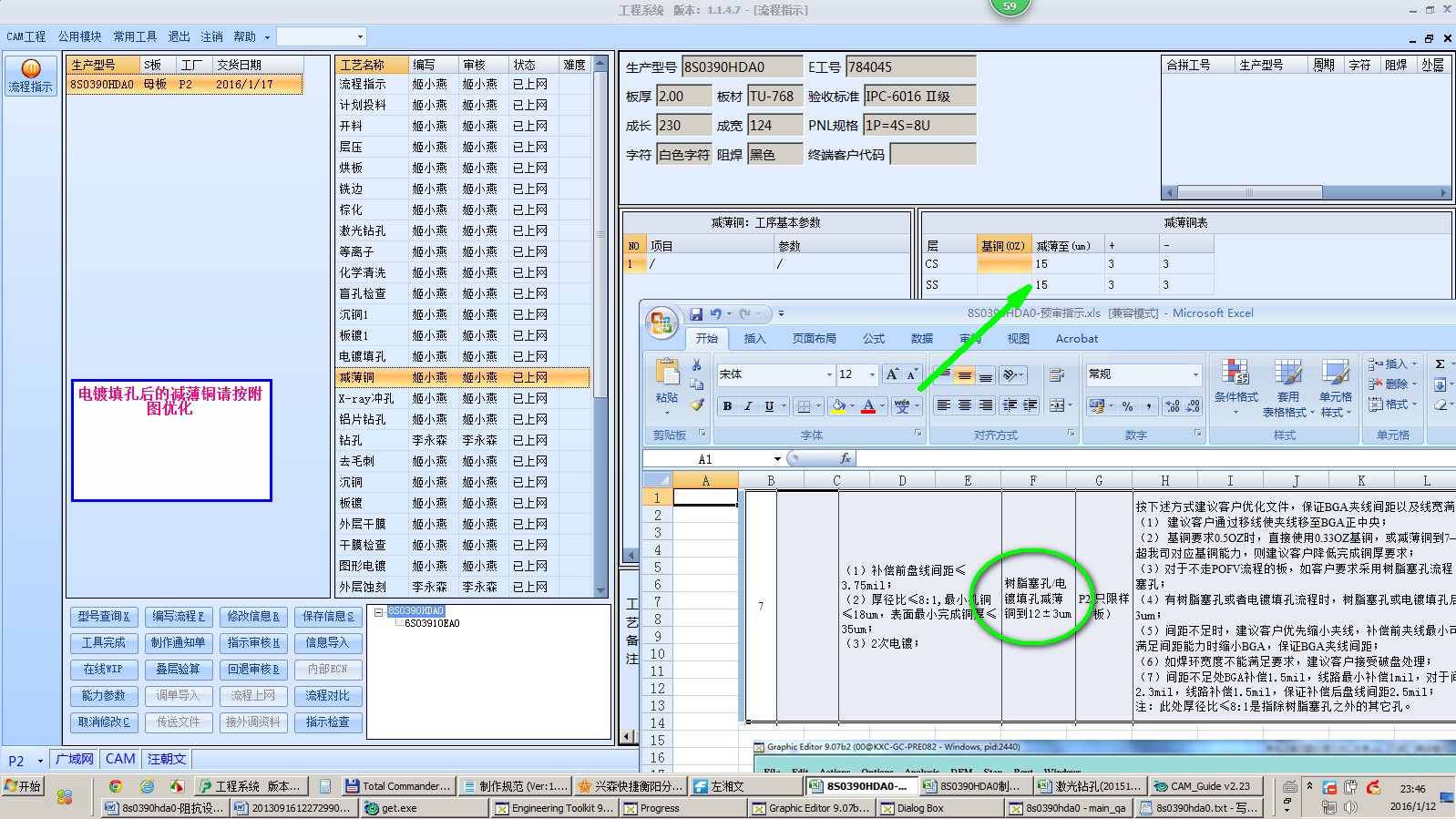
Task: Click the 型号查询 button
Action: [104, 617]
